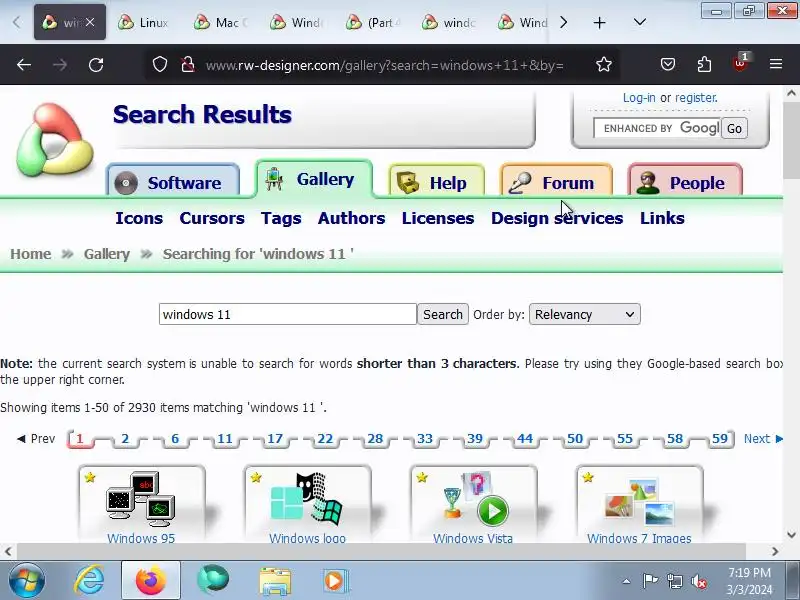Click the browser URL address bar
Image resolution: width=800 pixels, height=600 pixels.
pos(384,65)
